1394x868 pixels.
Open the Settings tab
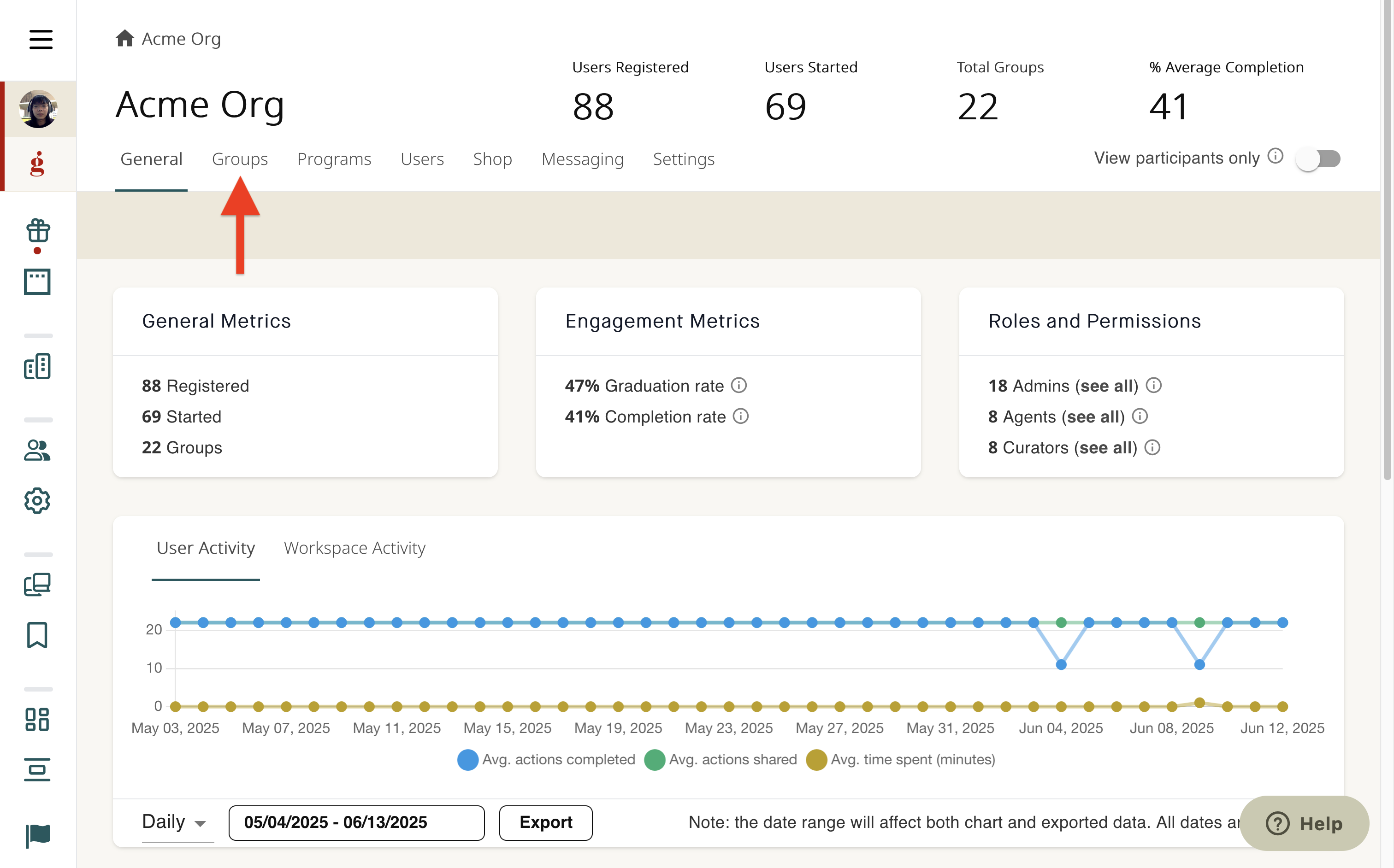tap(684, 159)
